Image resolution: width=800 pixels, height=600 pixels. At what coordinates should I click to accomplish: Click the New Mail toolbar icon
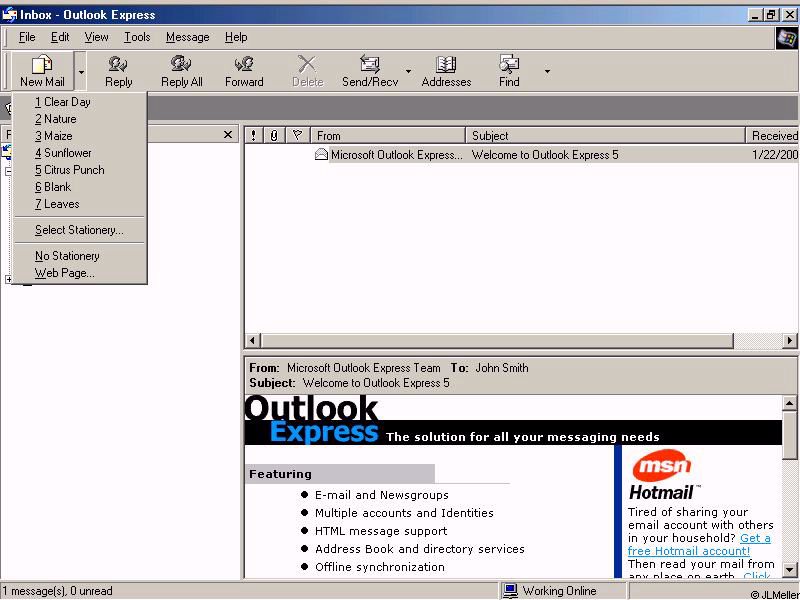42,66
